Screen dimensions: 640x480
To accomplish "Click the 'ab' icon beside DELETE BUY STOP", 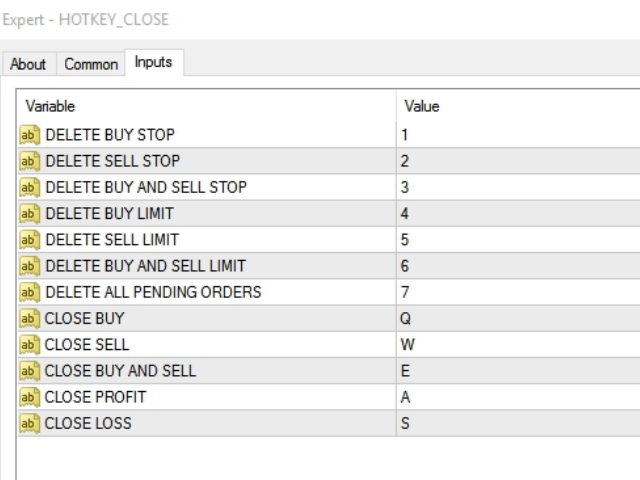I will tap(29, 135).
